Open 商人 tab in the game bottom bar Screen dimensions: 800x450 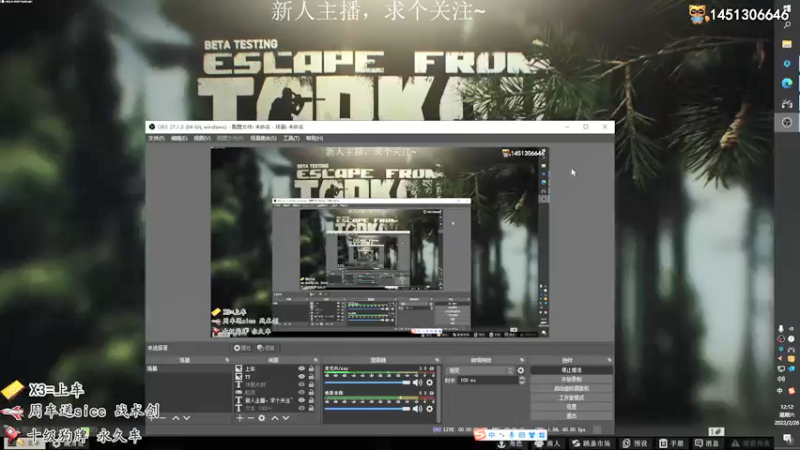tap(547, 443)
